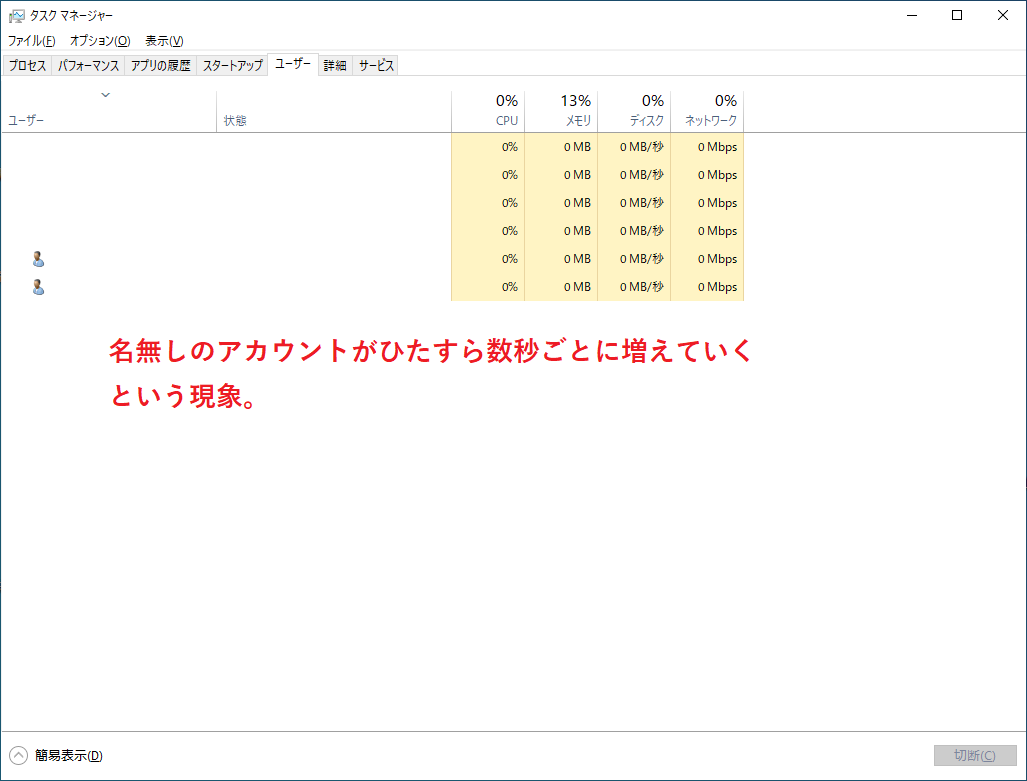
Task: Switch to the 詳細 tab
Action: click(x=334, y=66)
